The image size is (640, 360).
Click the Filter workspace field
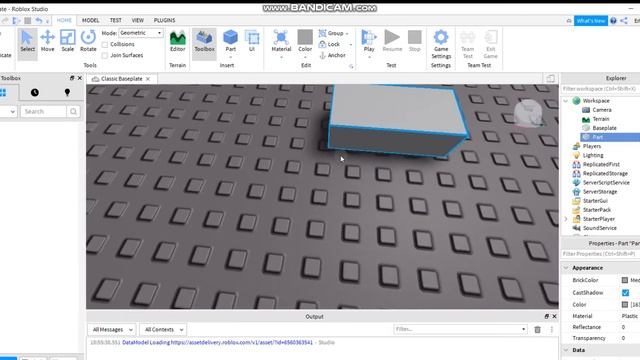click(x=600, y=89)
